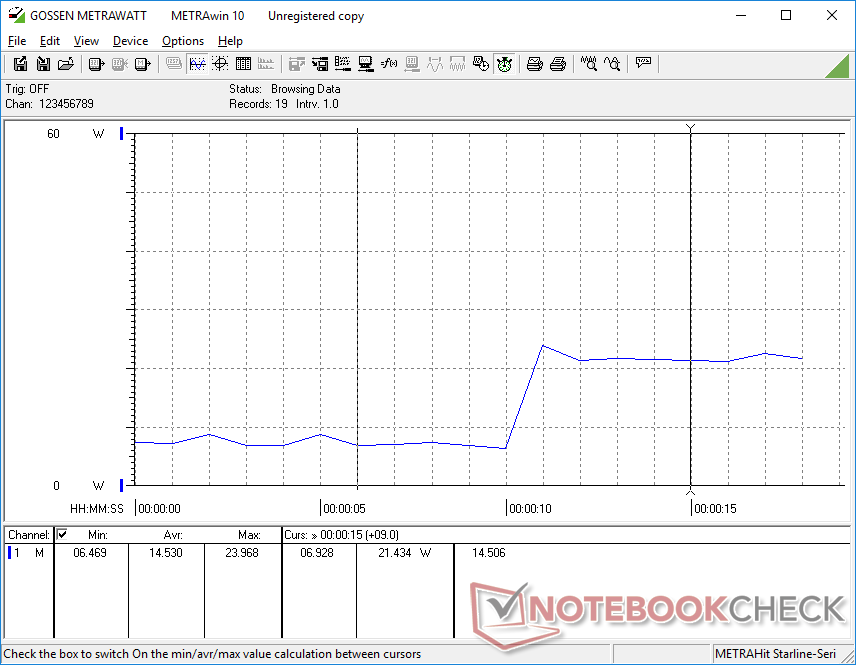Click the save-with-up-arrow toolbar icon
Screen dimensions: 856x665
(20, 64)
